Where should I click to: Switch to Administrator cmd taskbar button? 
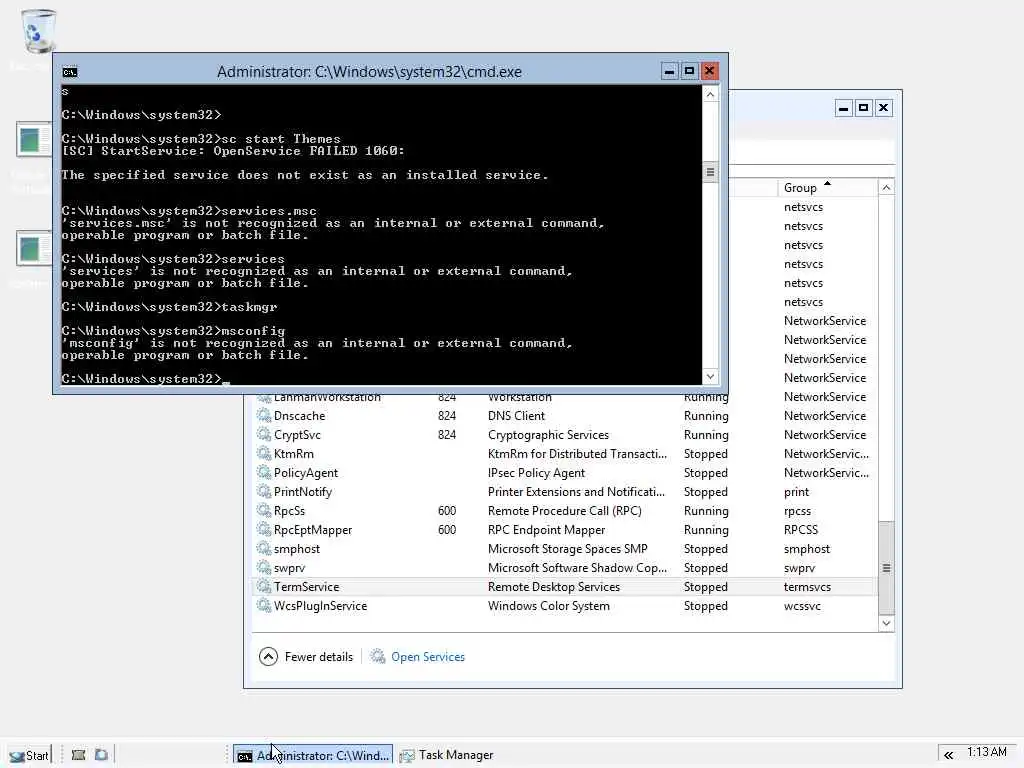tap(313, 755)
